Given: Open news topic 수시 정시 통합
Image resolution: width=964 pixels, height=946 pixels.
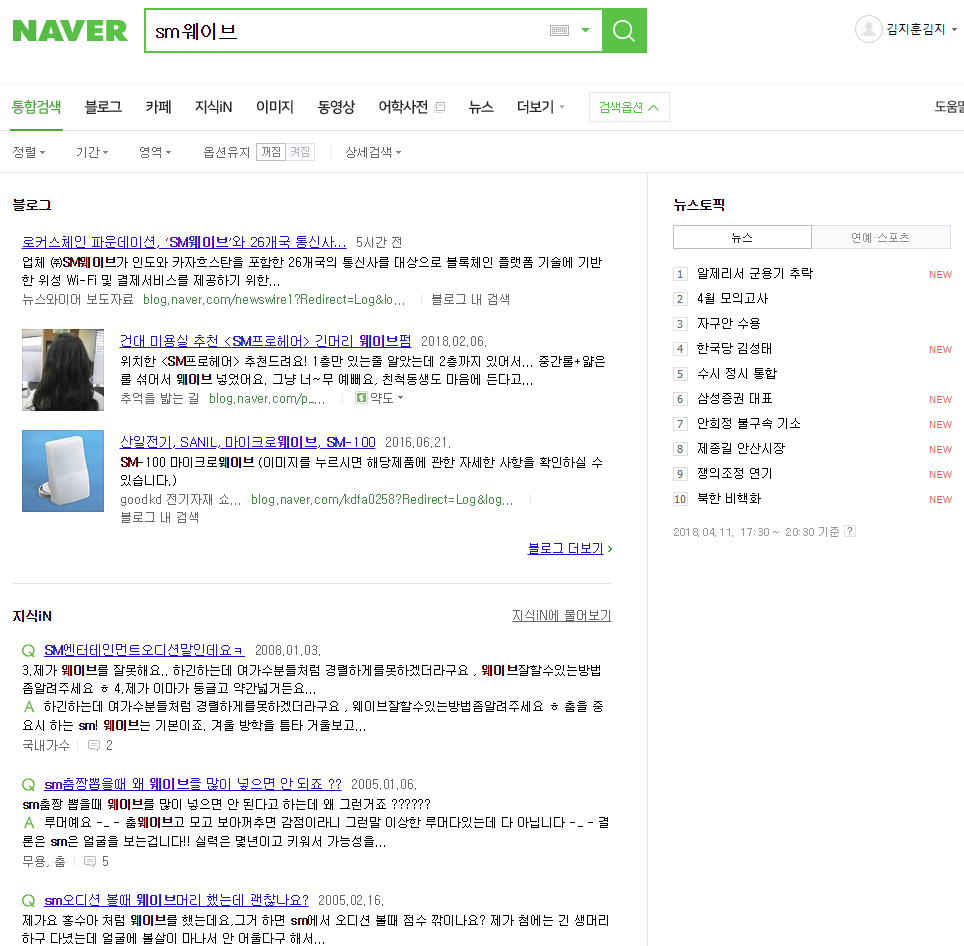Looking at the screenshot, I should pyautogui.click(x=737, y=374).
